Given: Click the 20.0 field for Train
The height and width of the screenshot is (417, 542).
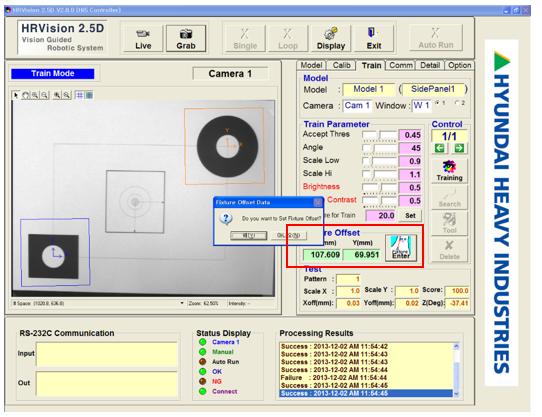Looking at the screenshot, I should coord(381,216).
